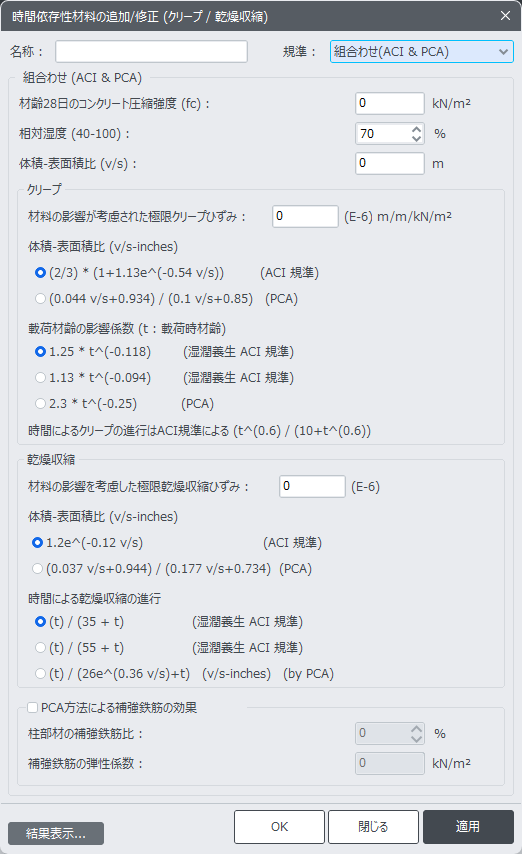Click the 体積-表面積比 (v/s) input field
The height and width of the screenshot is (854, 522).
point(390,163)
